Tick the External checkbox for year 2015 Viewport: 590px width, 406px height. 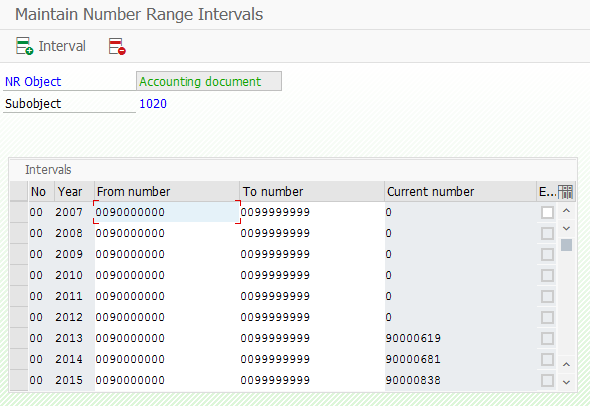tap(547, 380)
